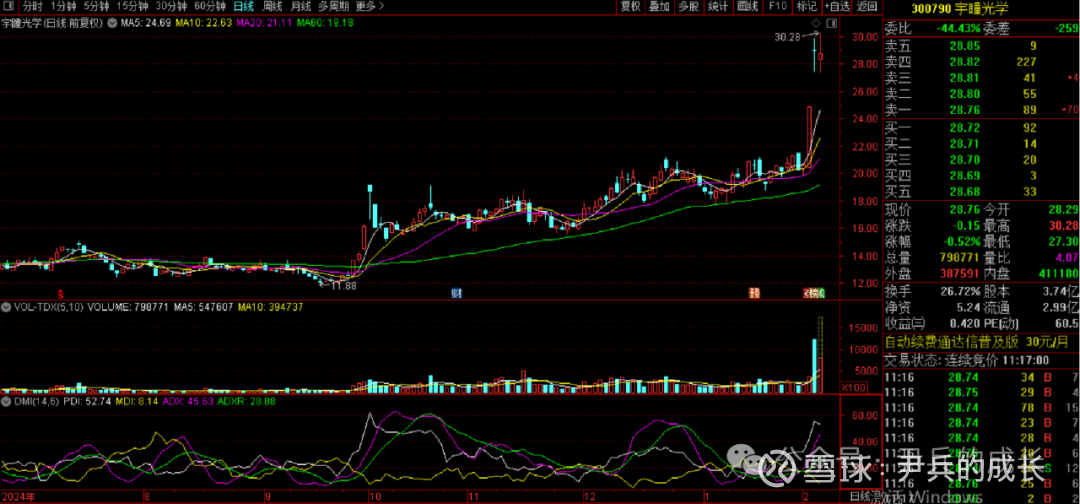Image resolution: width=1080 pixels, height=504 pixels.
Task: Select the 卖五 28.85 order row
Action: [981, 46]
